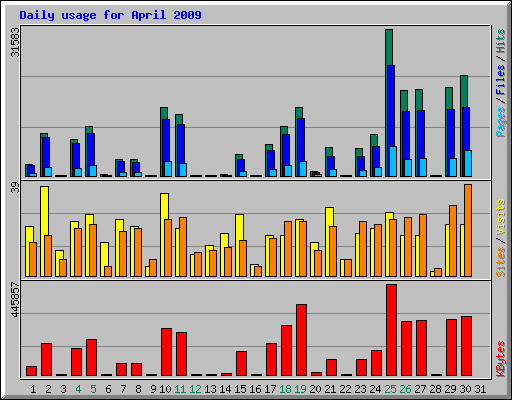Click the green 'Hits' legend label
The height and width of the screenshot is (400, 512).
tap(501, 41)
